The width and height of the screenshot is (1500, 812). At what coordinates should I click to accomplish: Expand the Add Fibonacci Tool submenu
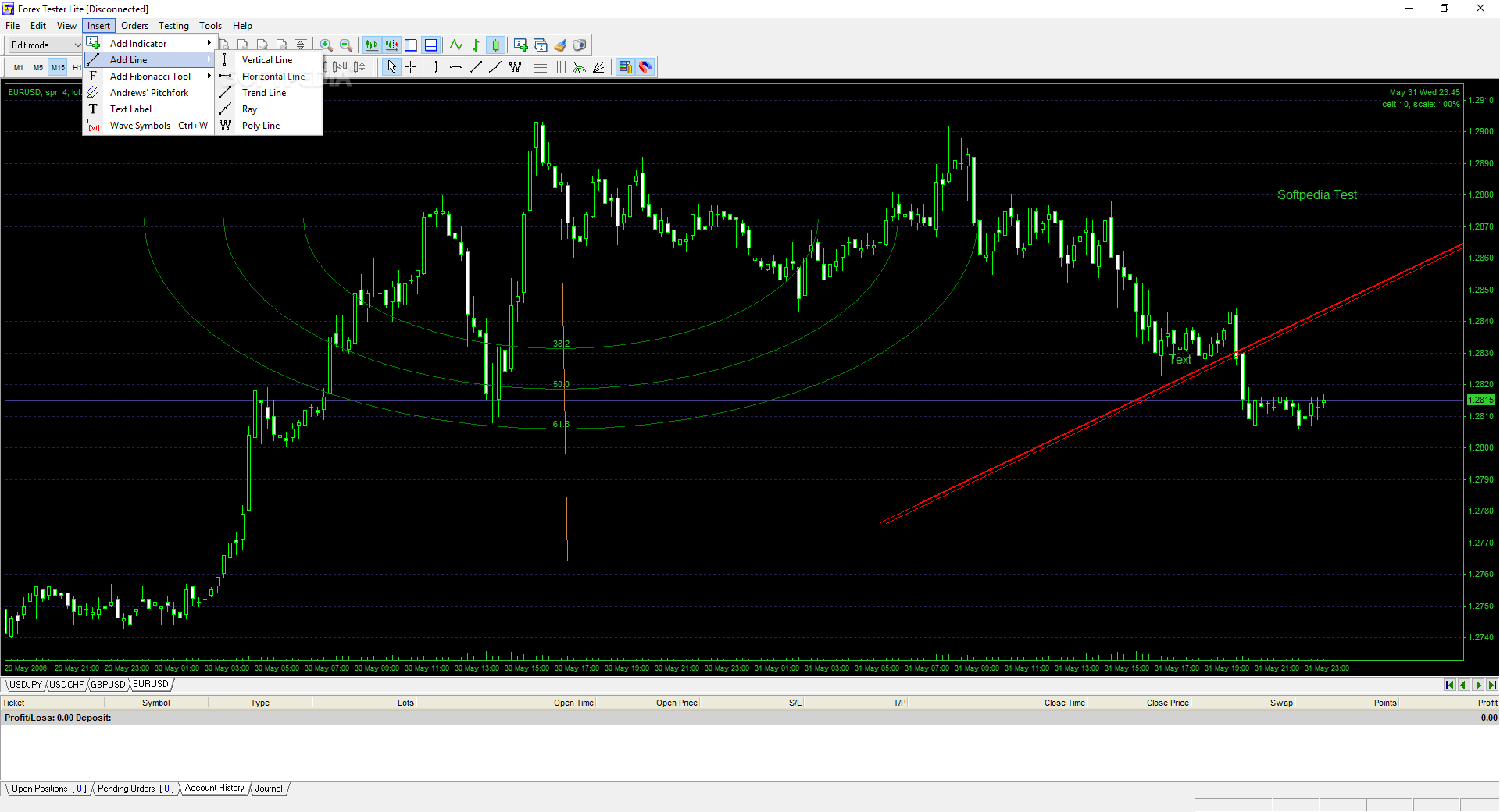(148, 77)
